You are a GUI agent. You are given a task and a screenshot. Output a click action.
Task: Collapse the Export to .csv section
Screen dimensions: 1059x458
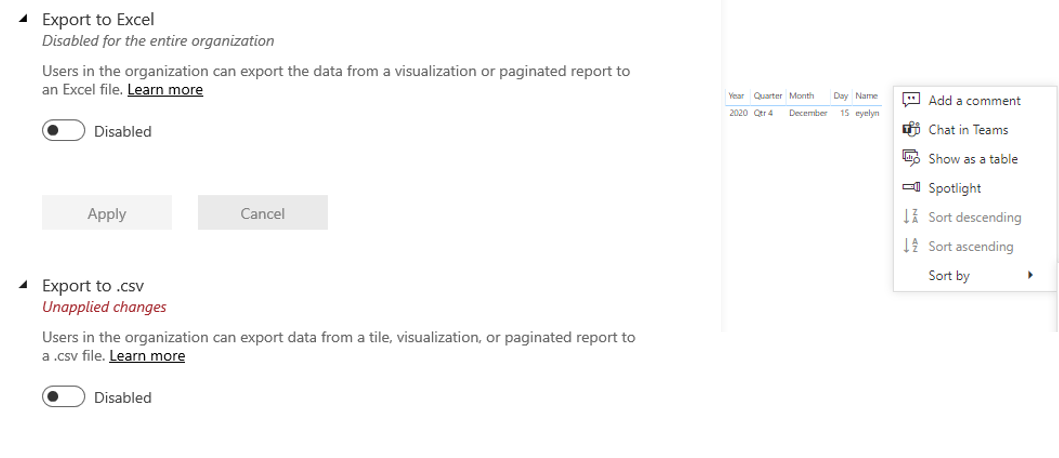(x=24, y=285)
